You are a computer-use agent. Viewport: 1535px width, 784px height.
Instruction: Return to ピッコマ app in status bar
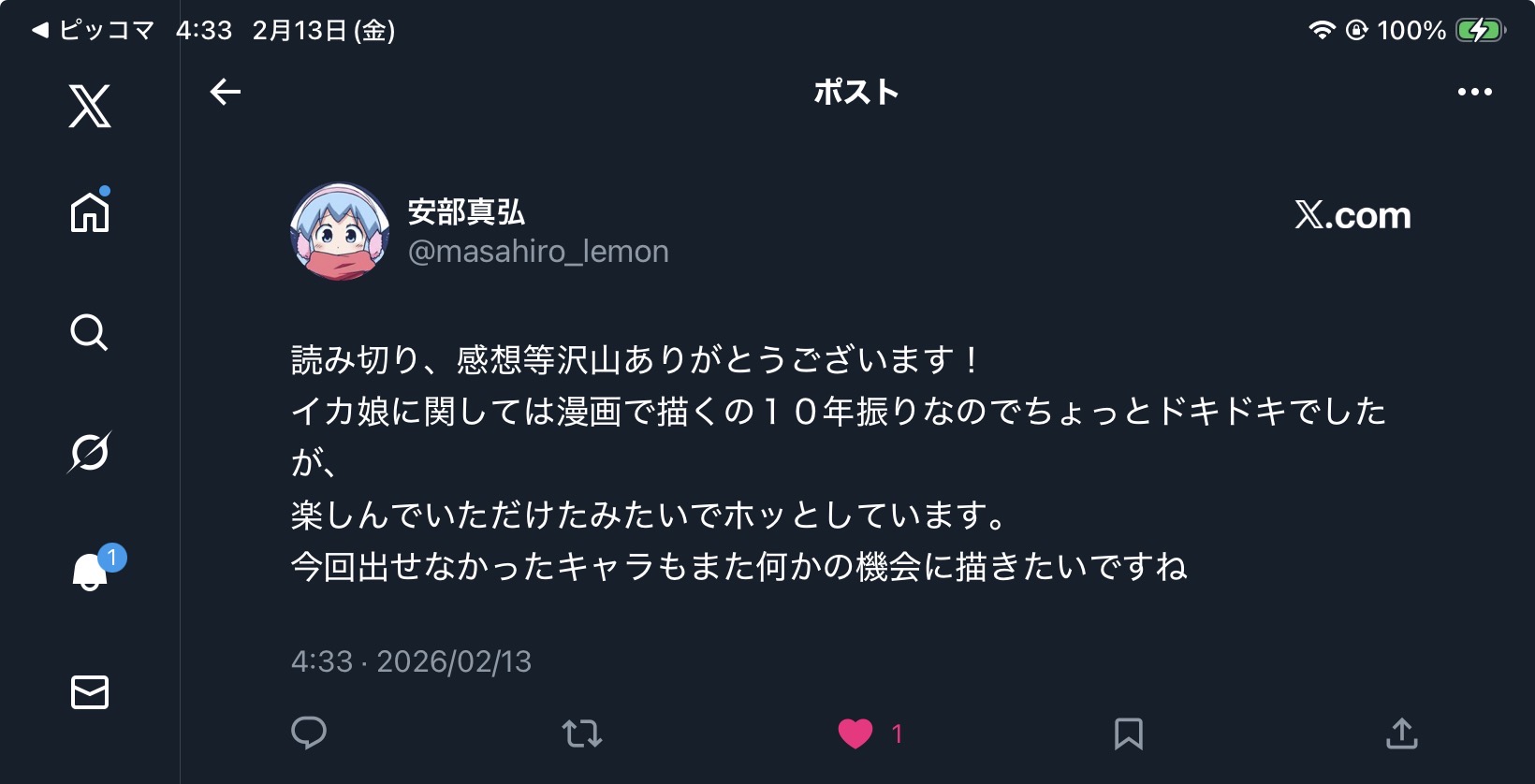[93, 30]
